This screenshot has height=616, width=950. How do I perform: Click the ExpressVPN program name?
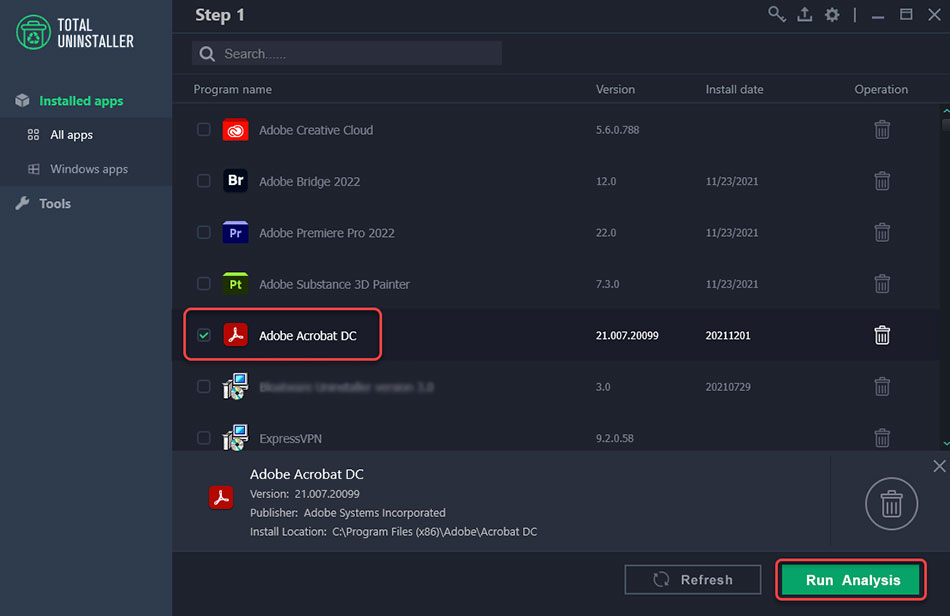[x=290, y=438]
